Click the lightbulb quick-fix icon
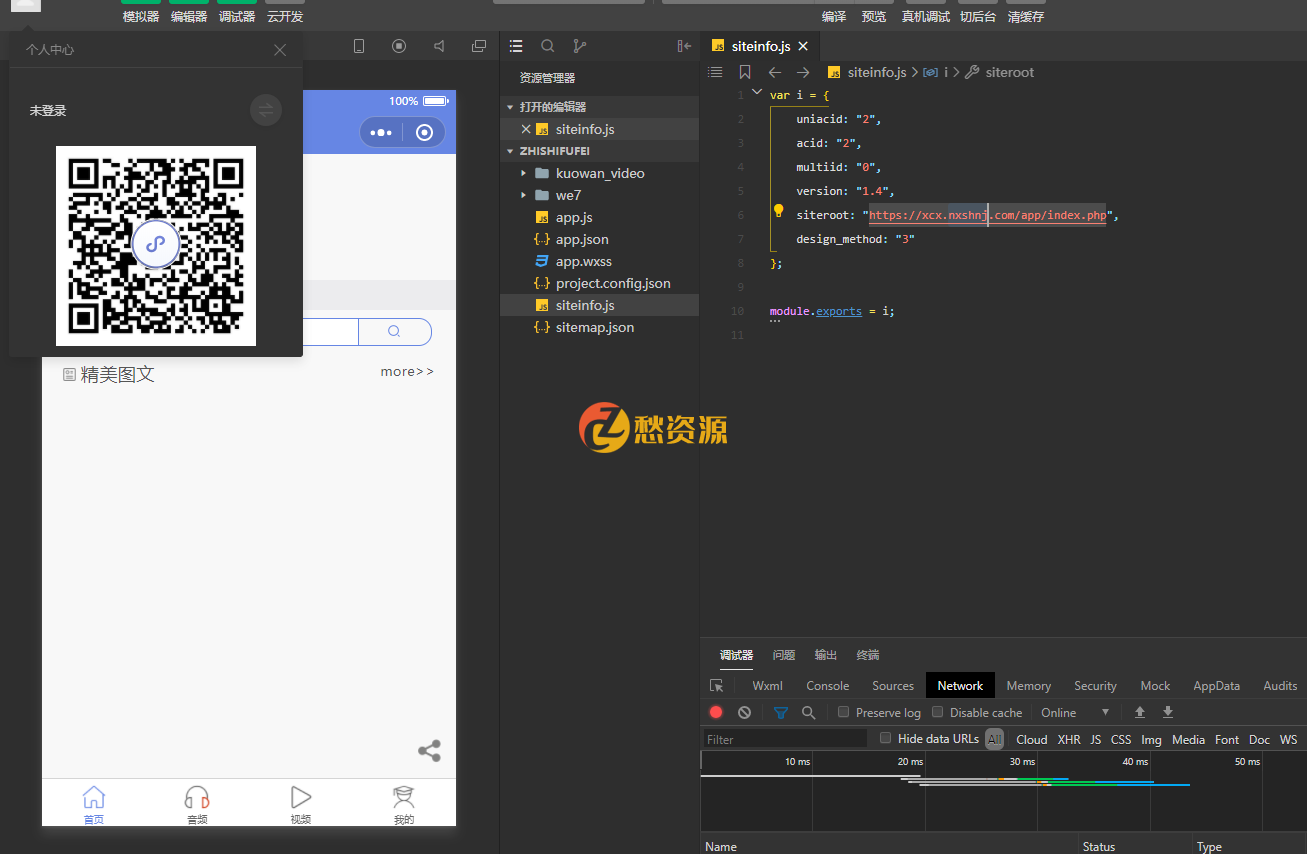 click(778, 211)
